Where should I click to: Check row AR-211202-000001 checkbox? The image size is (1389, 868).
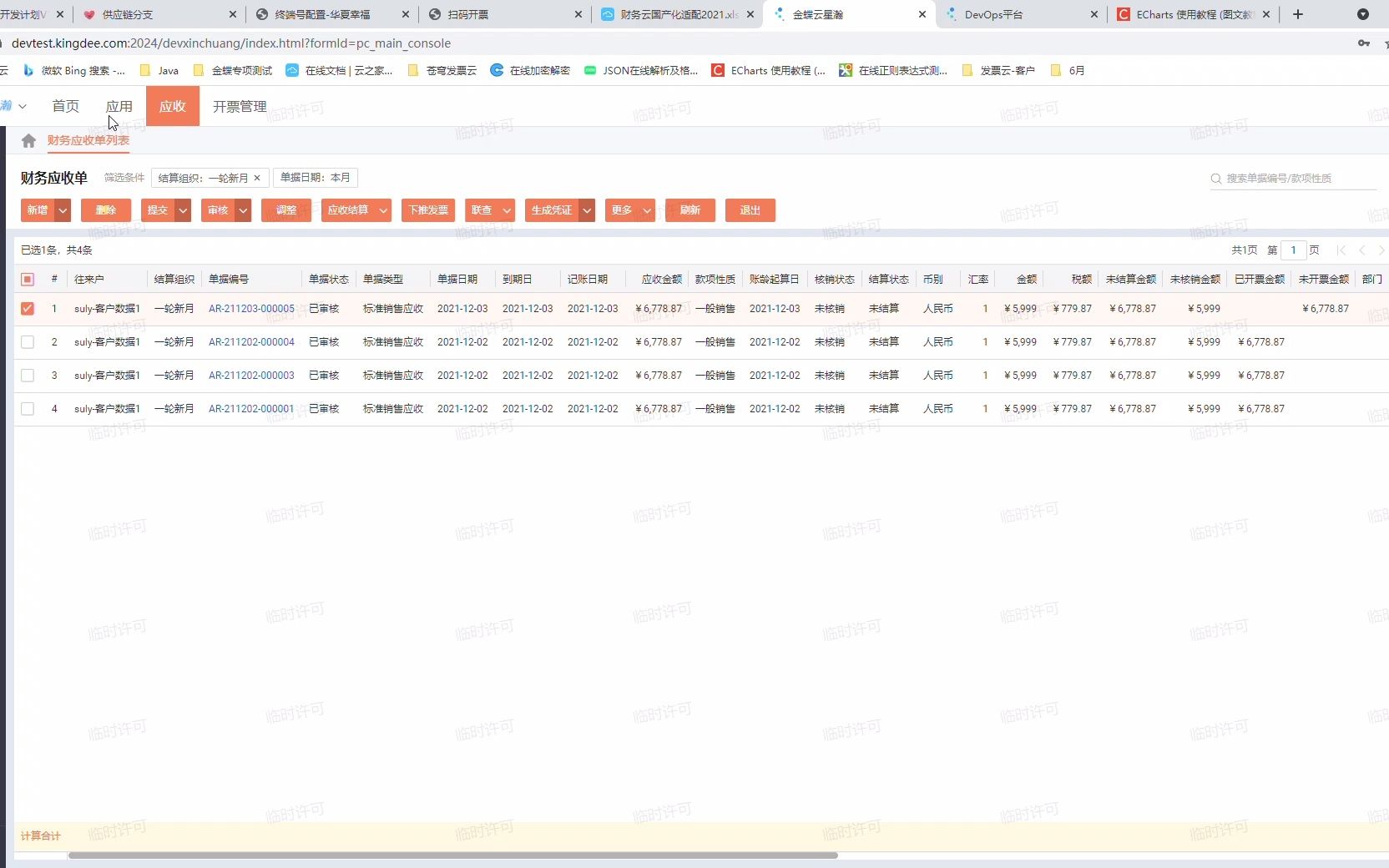click(x=28, y=409)
